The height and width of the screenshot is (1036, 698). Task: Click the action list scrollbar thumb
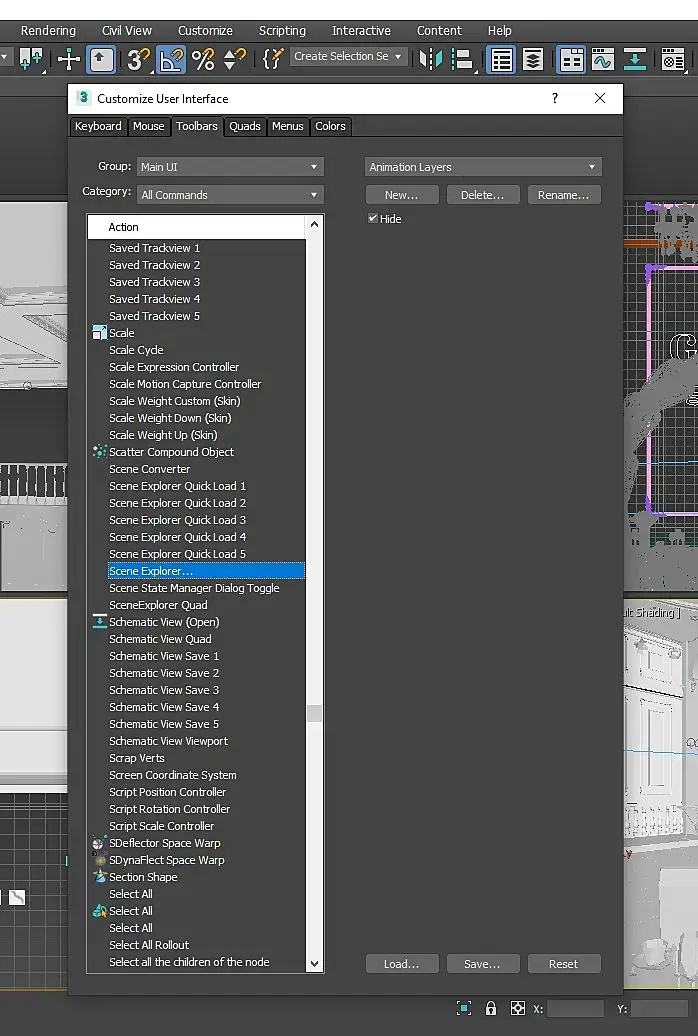pos(315,714)
